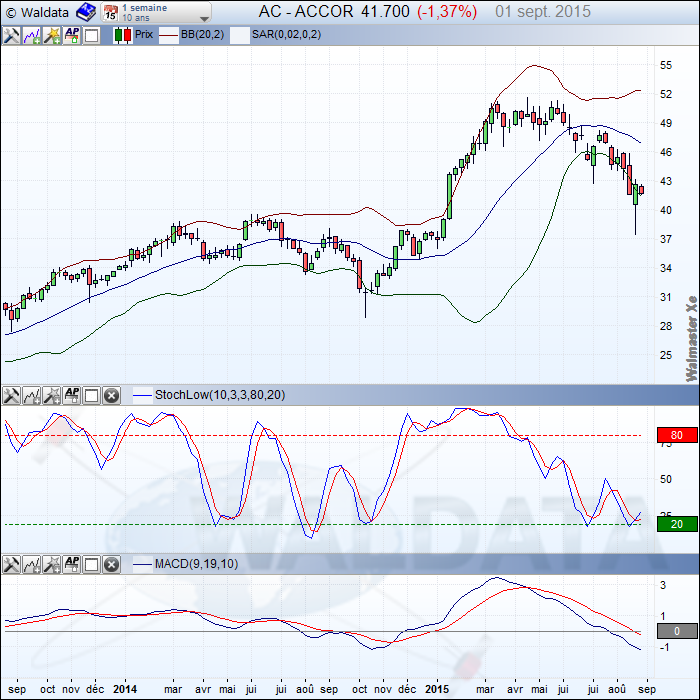The width and height of the screenshot is (700, 700).
Task: Click the MACD(9,19,10) blue line swatch
Action: tap(141, 565)
